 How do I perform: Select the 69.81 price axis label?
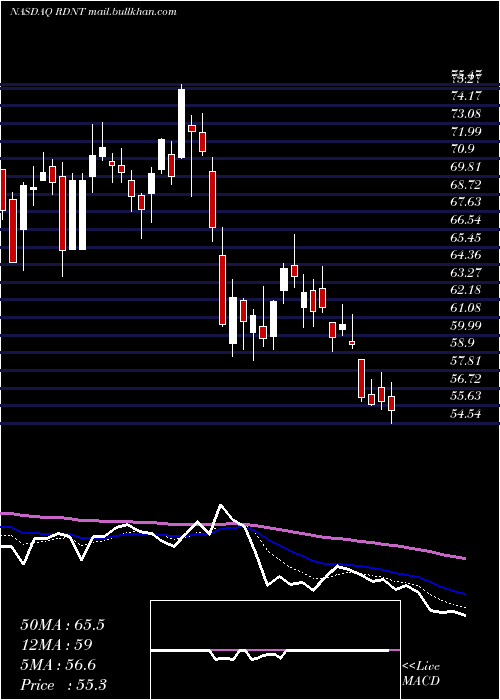click(x=466, y=167)
